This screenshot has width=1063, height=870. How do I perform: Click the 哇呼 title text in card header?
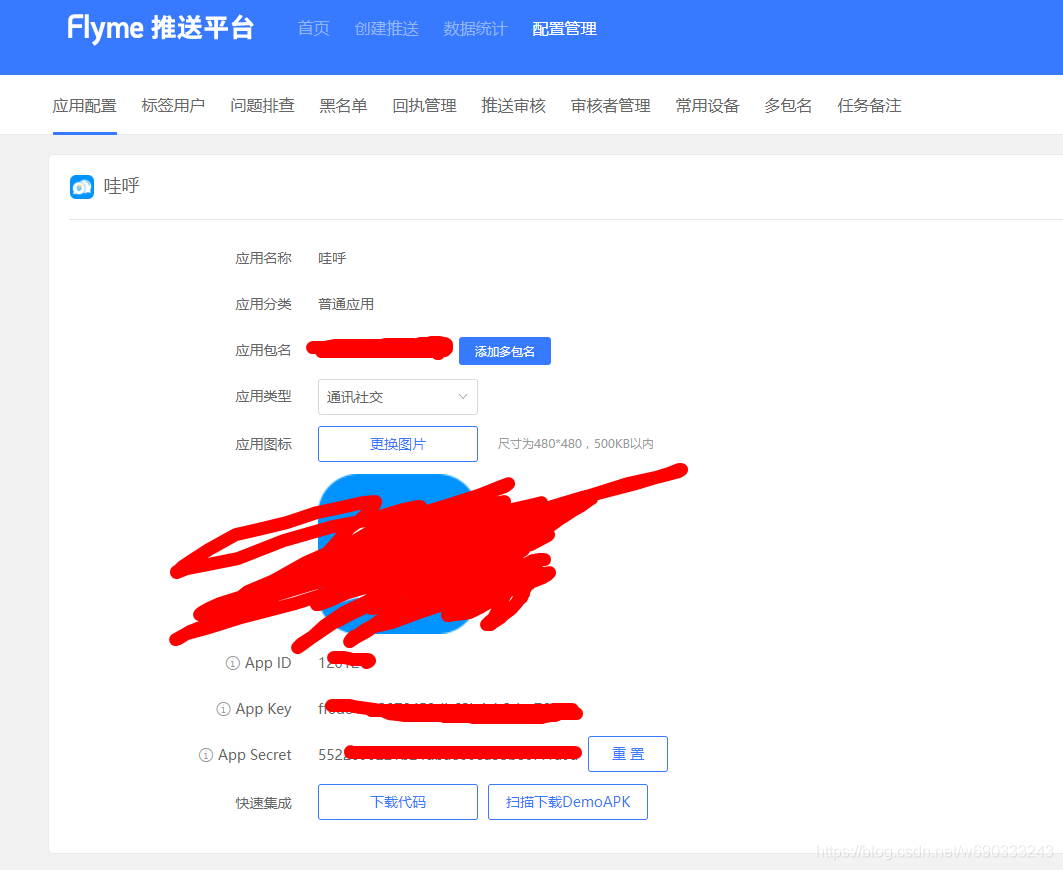tap(122, 186)
